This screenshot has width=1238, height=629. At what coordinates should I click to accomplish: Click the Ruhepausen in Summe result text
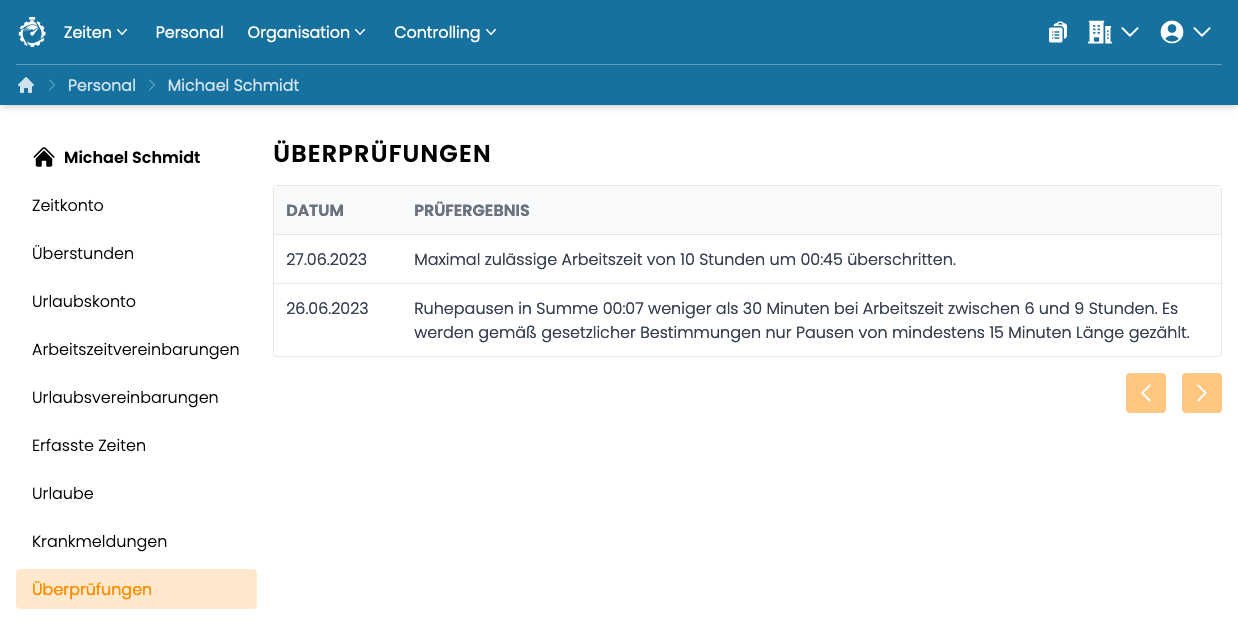coord(802,320)
